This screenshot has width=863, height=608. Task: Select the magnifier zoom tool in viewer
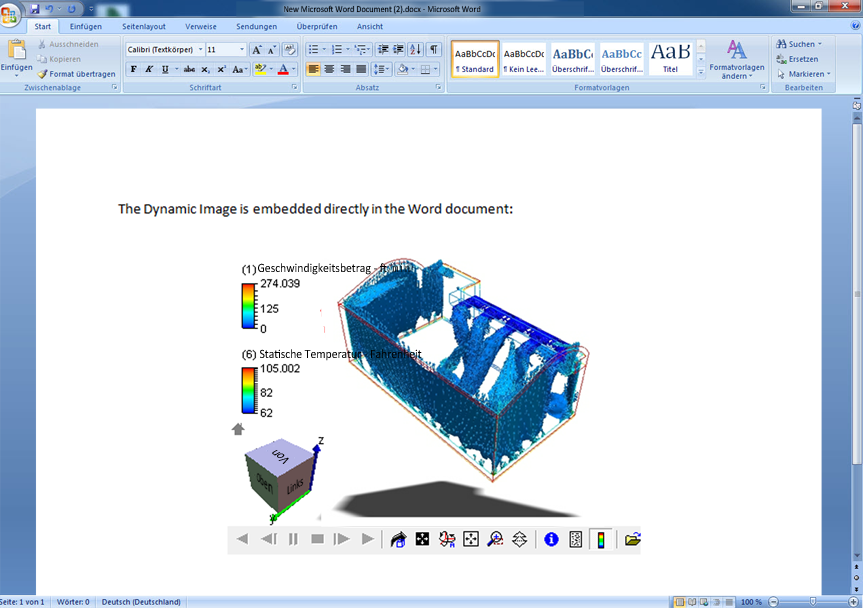point(495,539)
